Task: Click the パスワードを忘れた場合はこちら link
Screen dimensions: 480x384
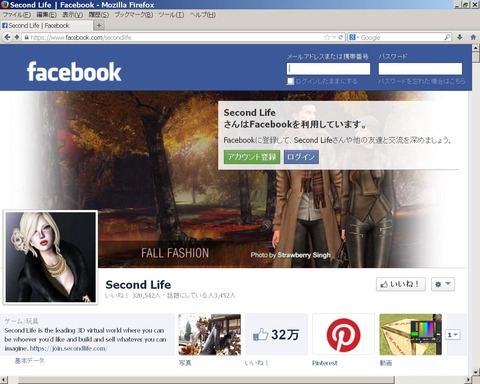Action: coord(421,81)
